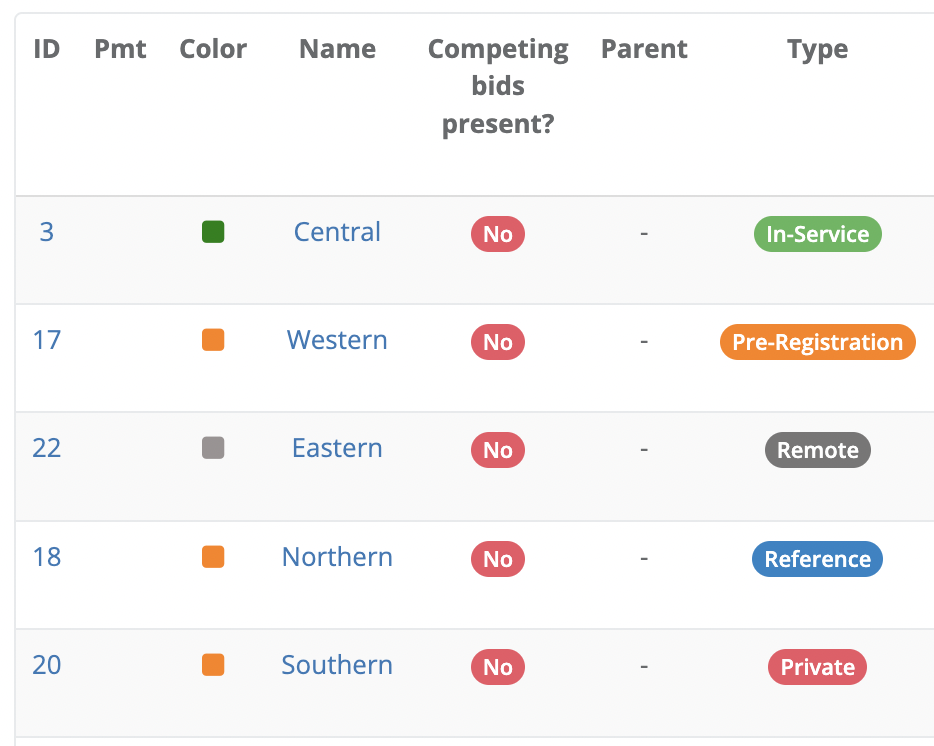Open the Central name link
Screen dimensions: 934x746
click(x=337, y=232)
